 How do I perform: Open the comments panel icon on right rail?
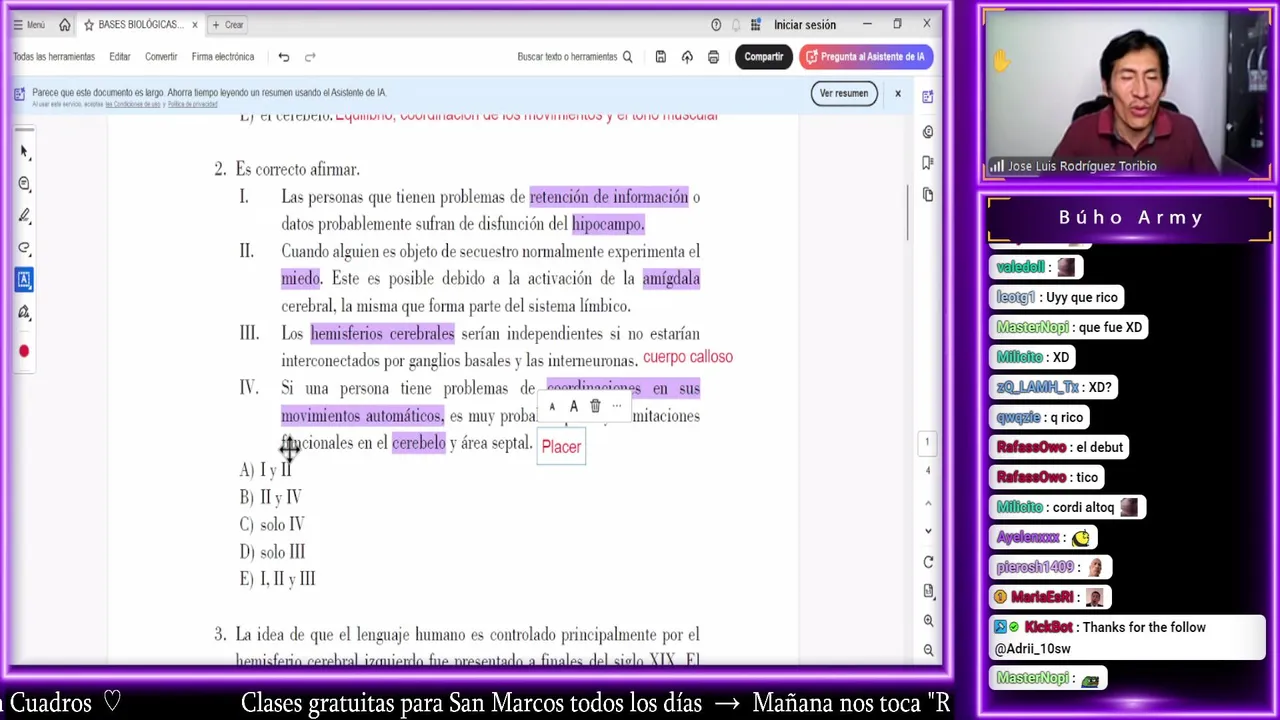928,132
